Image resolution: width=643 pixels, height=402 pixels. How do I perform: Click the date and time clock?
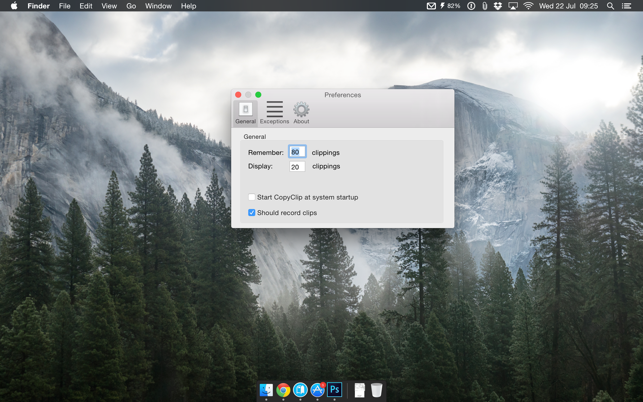pos(570,6)
